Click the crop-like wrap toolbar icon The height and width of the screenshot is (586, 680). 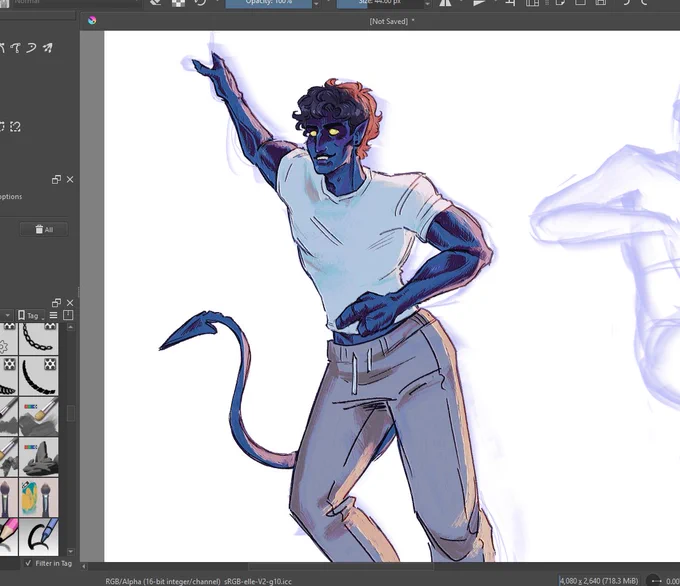511,3
